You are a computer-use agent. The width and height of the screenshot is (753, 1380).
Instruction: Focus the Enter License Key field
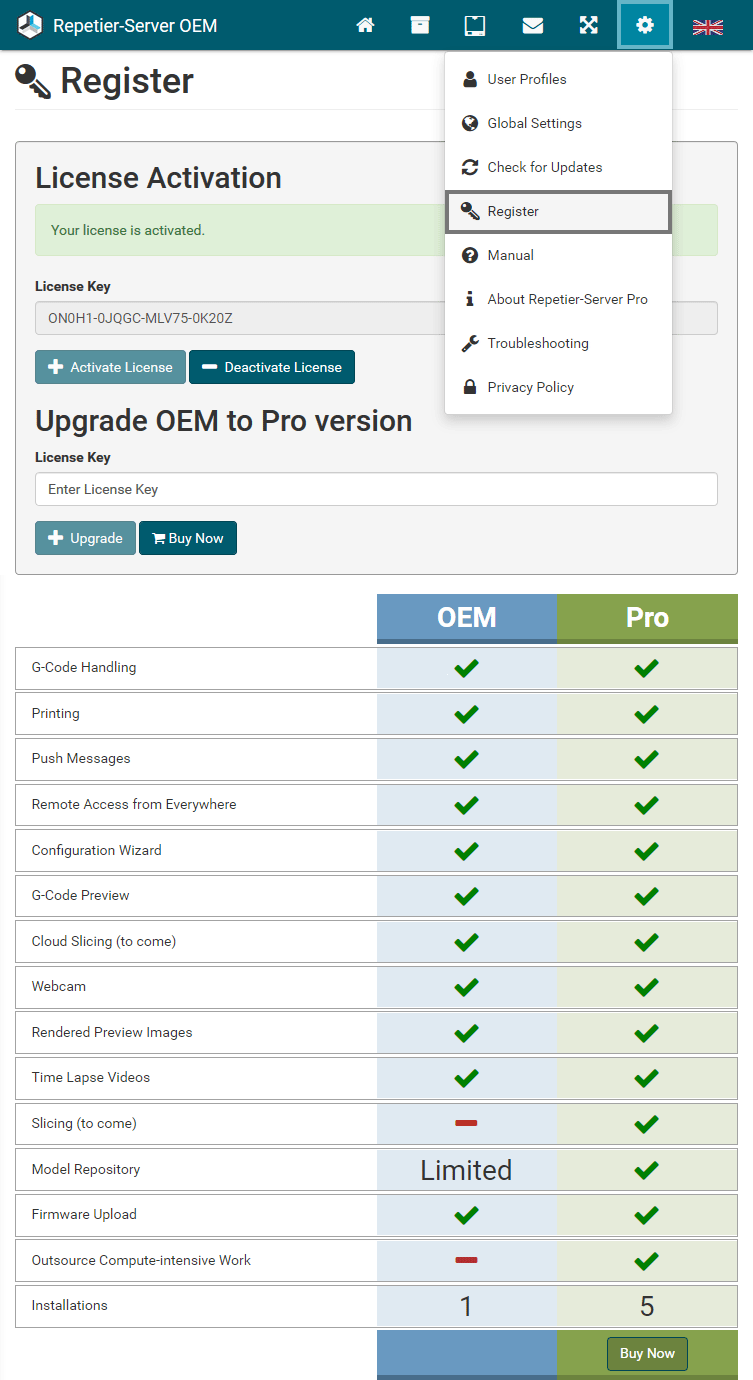click(x=376, y=489)
